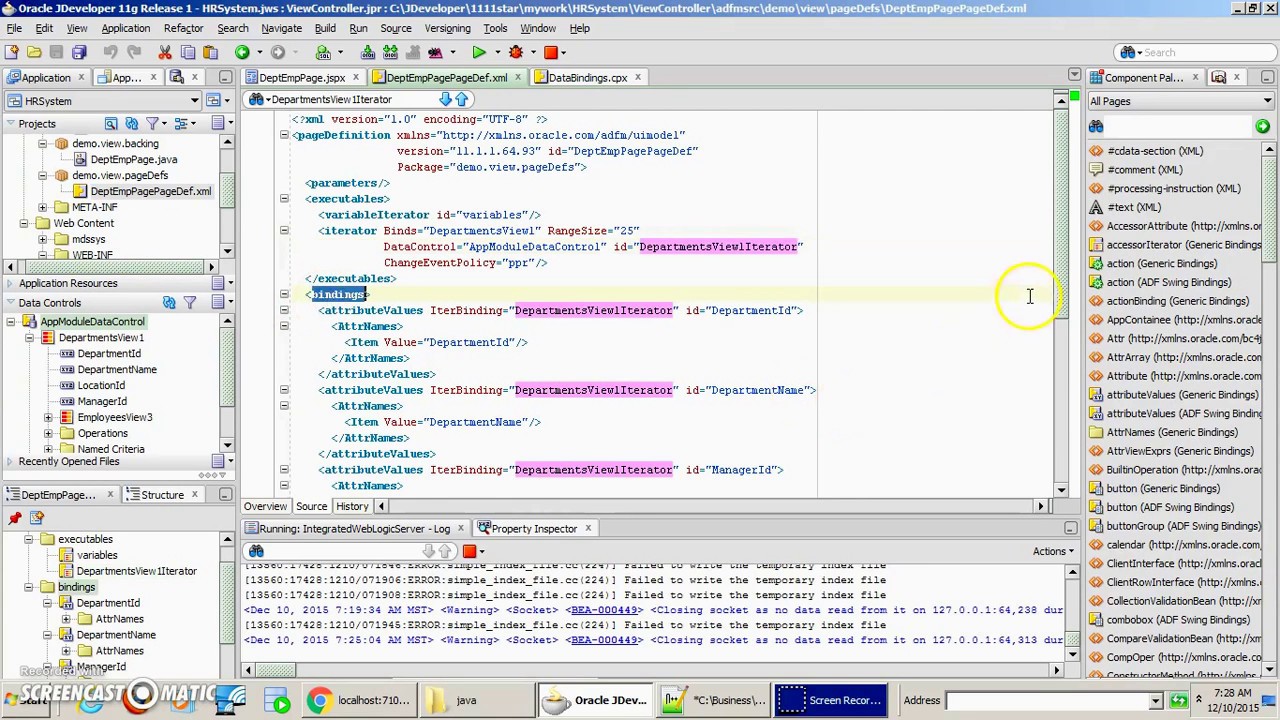
Task: Collapse the AppModuleDataControl node
Action: [x=11, y=322]
